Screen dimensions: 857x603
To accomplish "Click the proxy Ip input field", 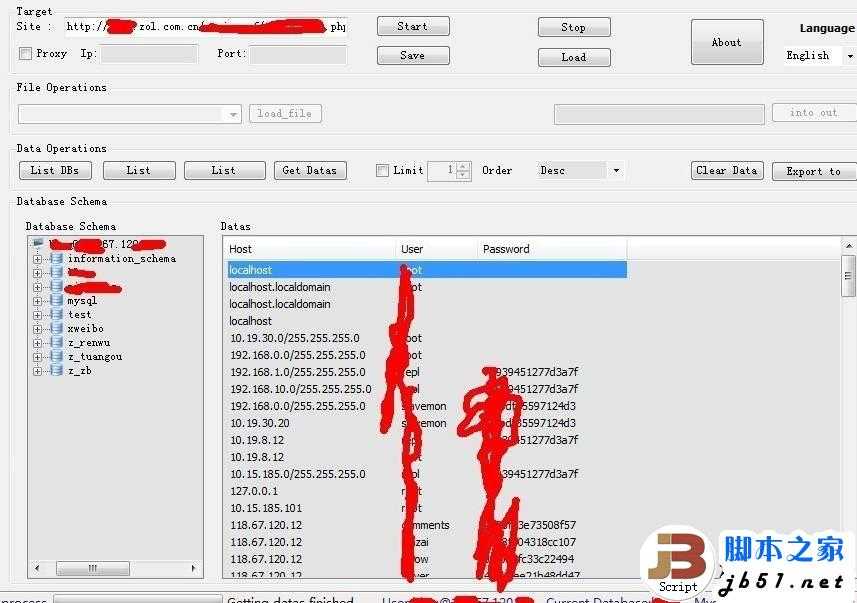I will click(x=149, y=54).
